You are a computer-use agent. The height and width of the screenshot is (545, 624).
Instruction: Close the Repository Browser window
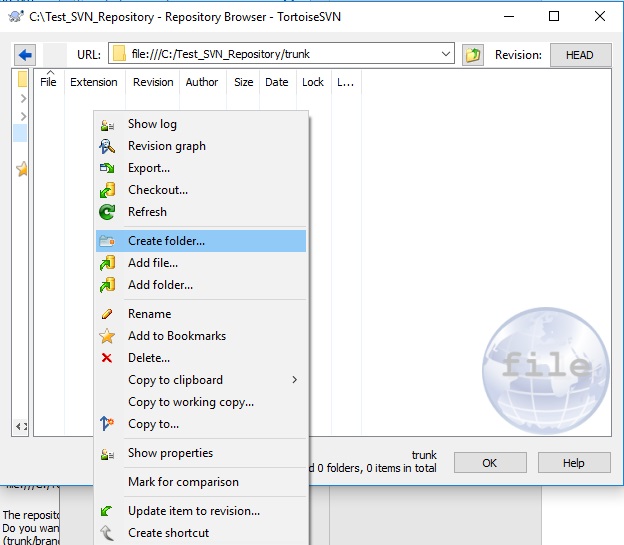600,16
